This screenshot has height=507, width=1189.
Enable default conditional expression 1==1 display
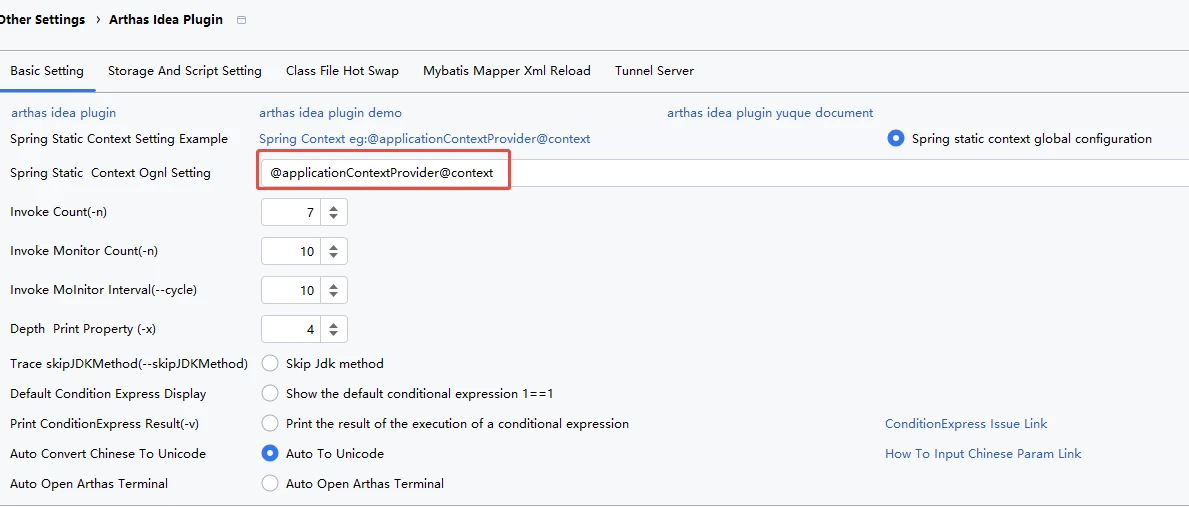(x=270, y=393)
